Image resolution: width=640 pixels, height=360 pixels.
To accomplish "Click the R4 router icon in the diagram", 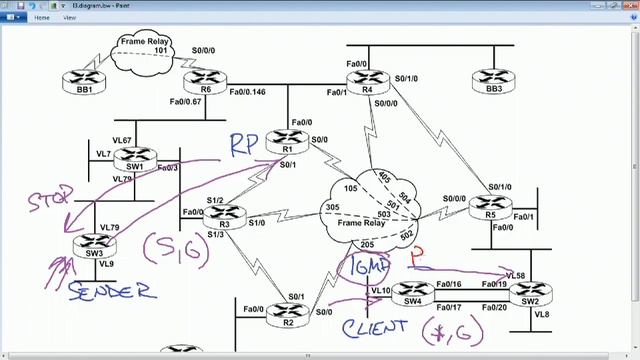I will pos(368,82).
